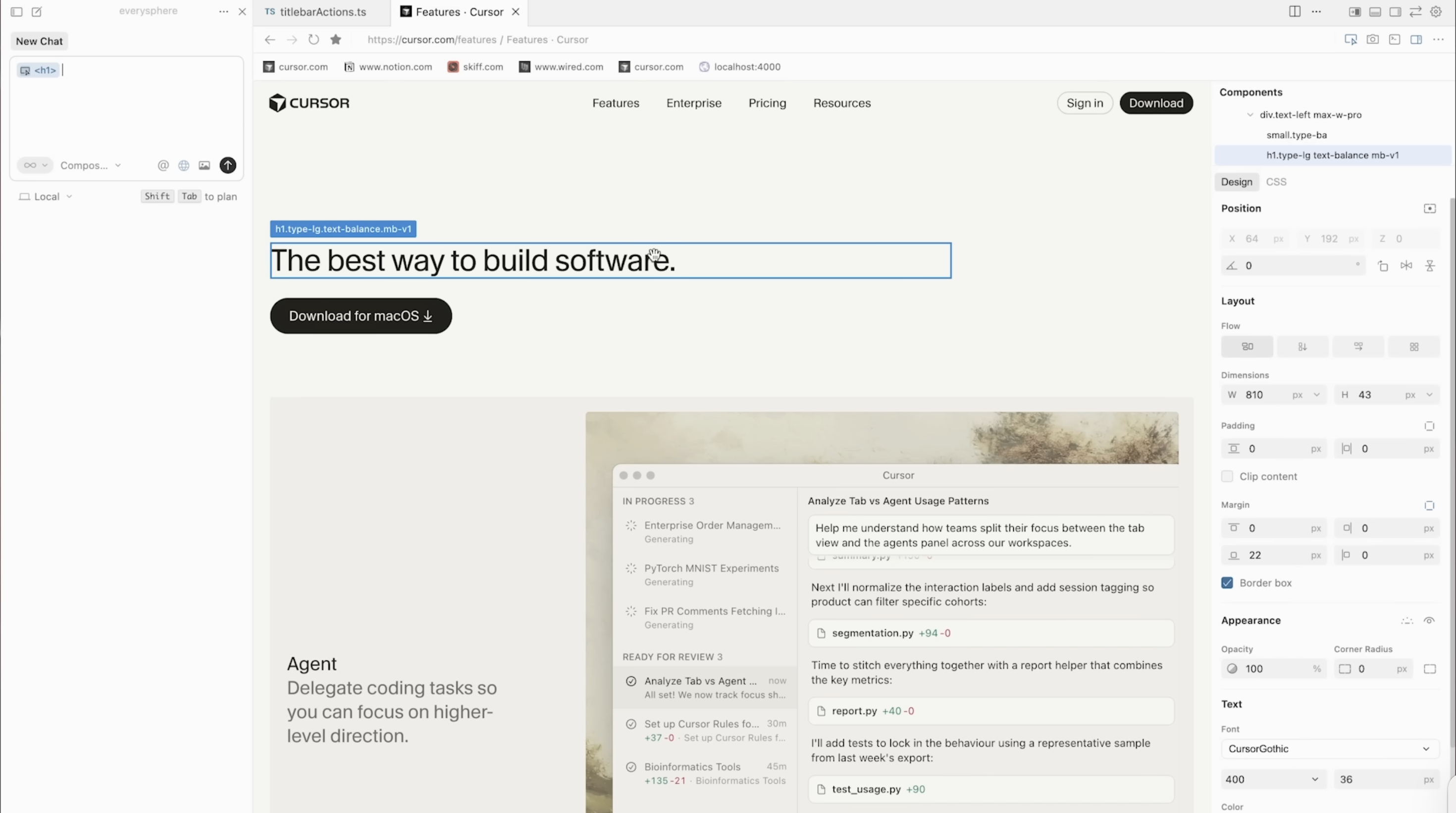Screen dimensions: 1456x813
Task: Collapse the div.text-left max-w-pro tree node
Action: point(1250,115)
